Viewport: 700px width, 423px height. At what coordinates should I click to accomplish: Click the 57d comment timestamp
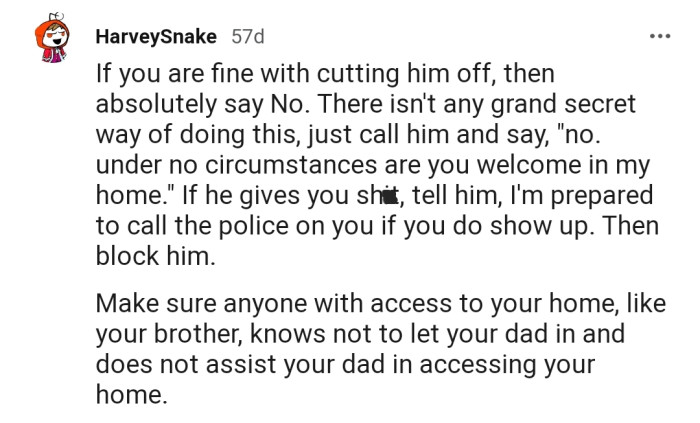[x=248, y=37]
